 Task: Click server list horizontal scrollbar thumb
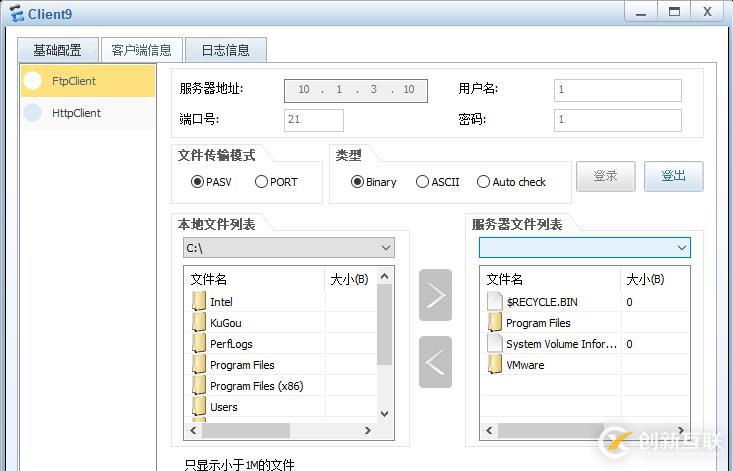[x=551, y=430]
